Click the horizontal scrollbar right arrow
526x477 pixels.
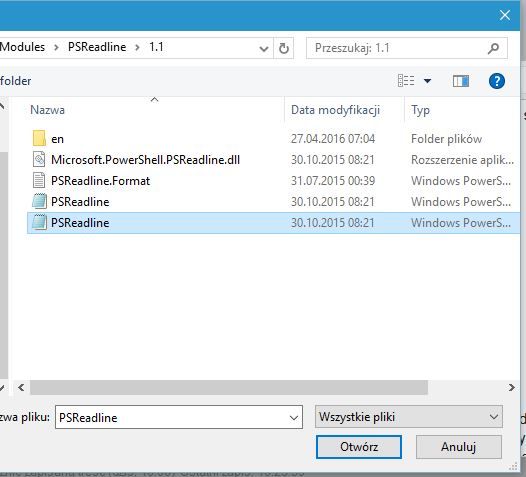pos(512,388)
